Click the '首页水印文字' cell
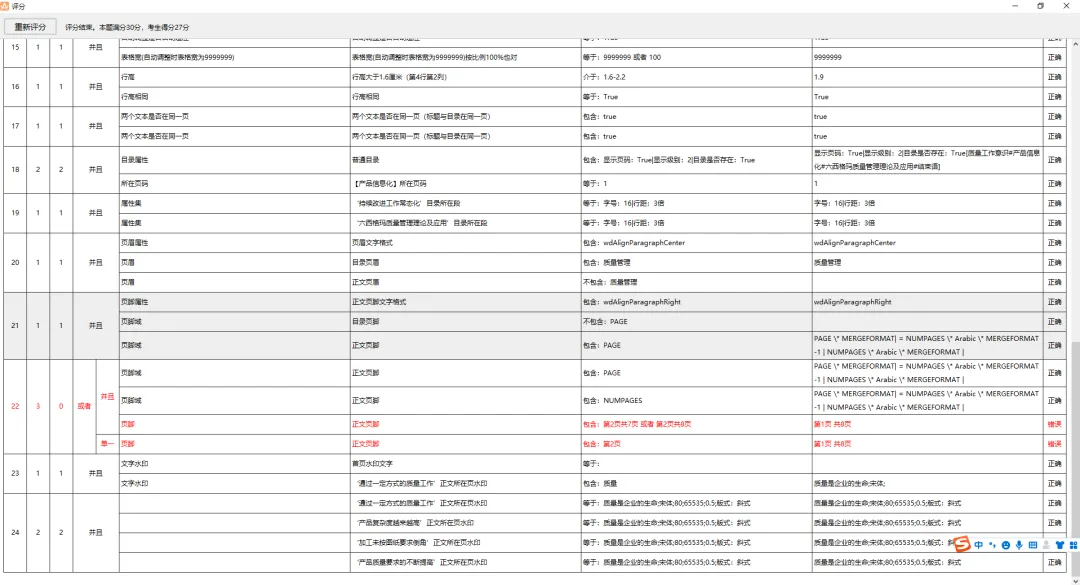Image resolution: width=1080 pixels, height=585 pixels. [465, 464]
